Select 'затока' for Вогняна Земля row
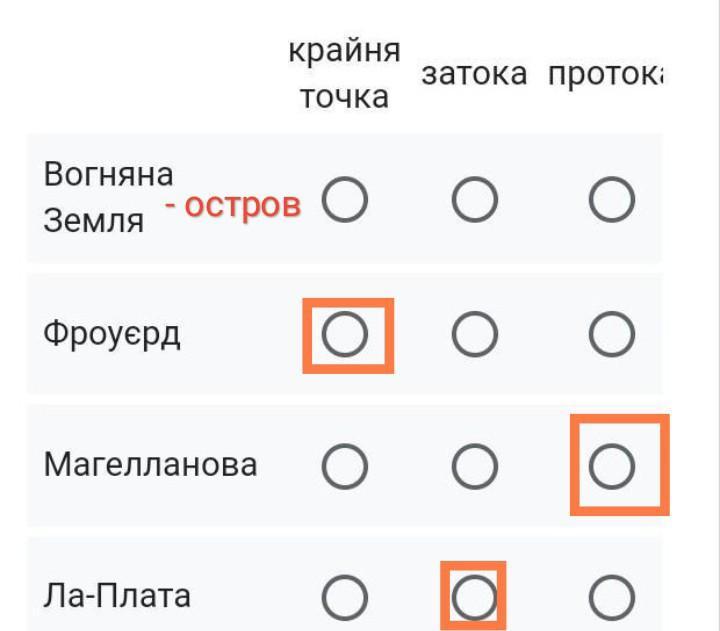The width and height of the screenshot is (720, 631). coord(475,199)
